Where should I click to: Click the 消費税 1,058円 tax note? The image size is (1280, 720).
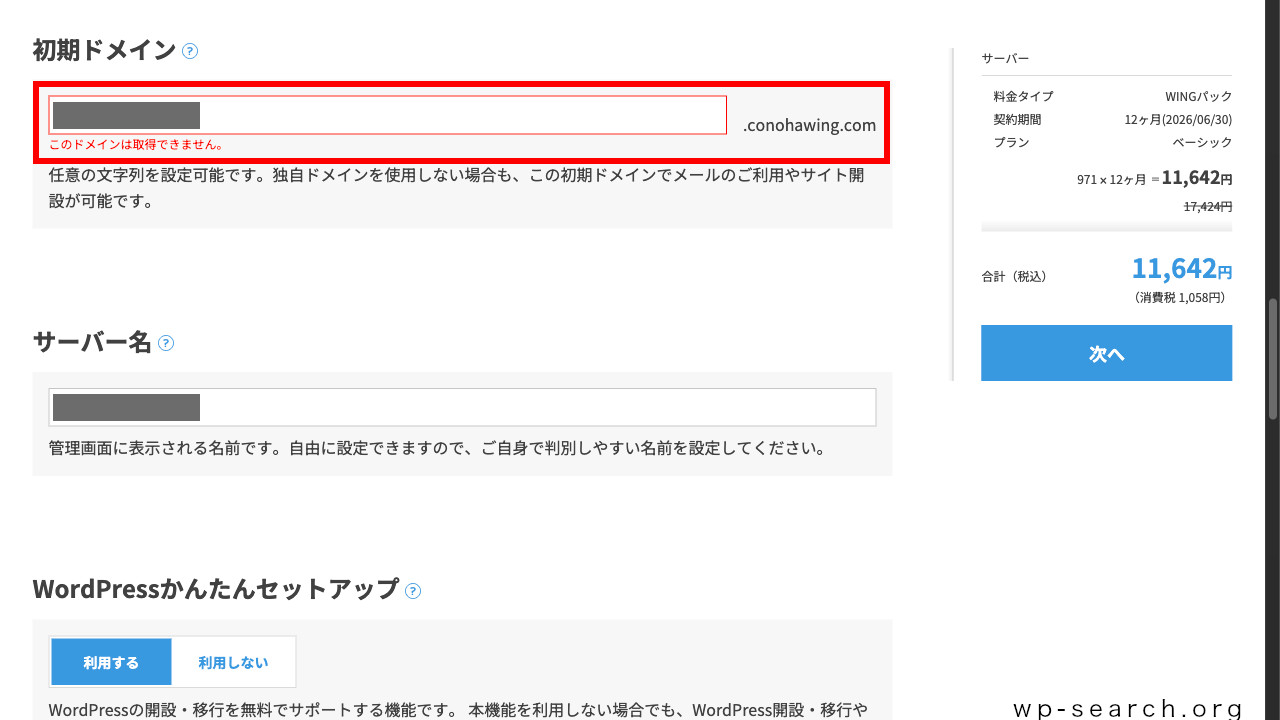[1179, 298]
